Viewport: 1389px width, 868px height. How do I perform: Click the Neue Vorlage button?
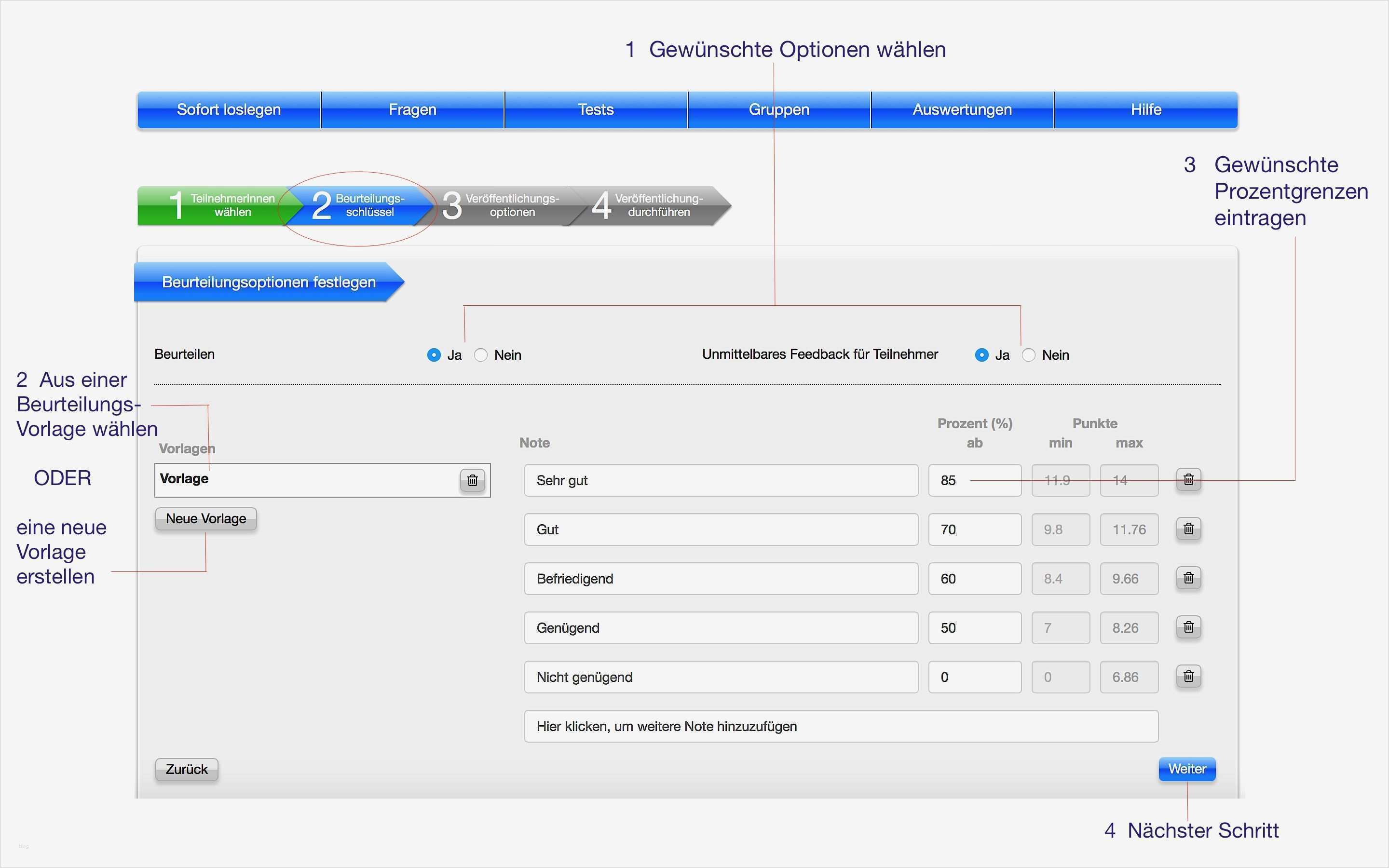coord(205,519)
